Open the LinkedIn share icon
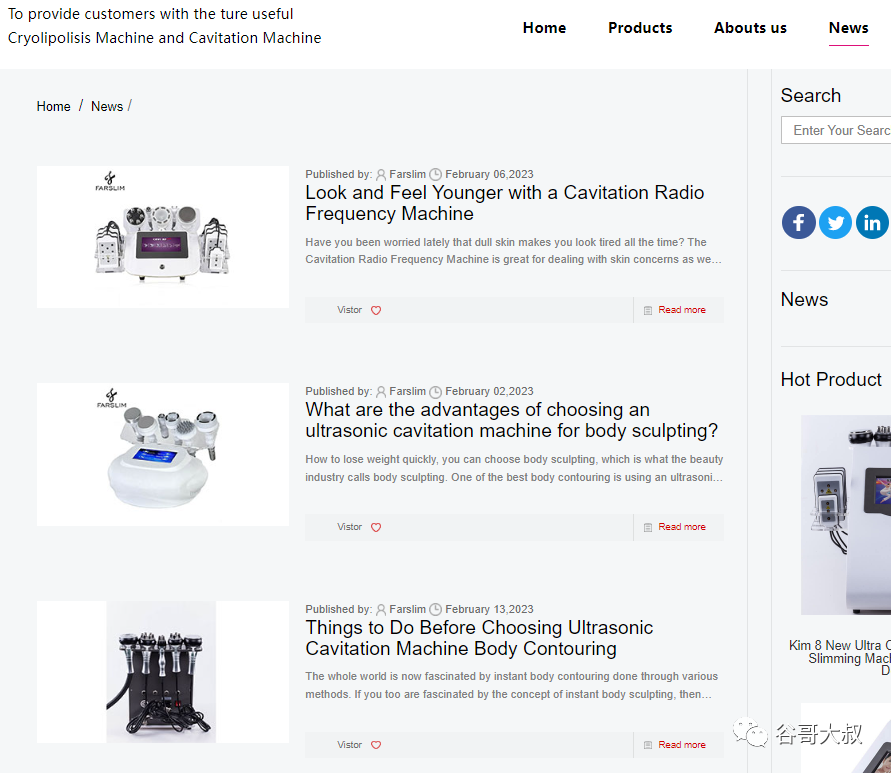 pyautogui.click(x=872, y=222)
